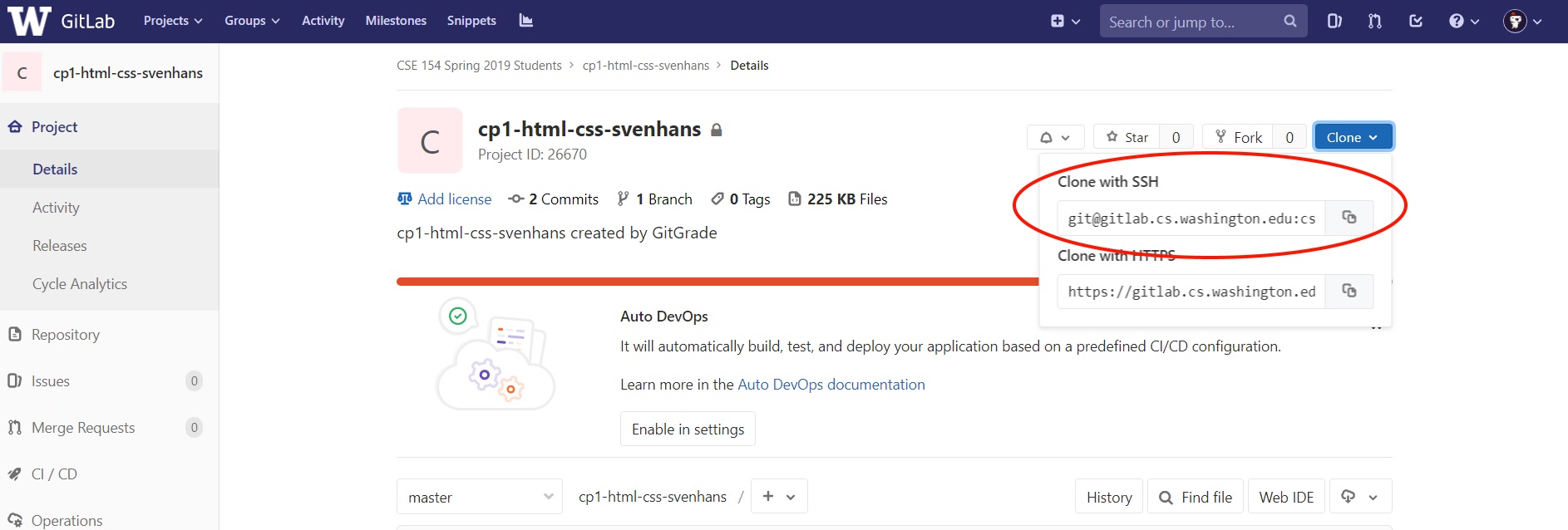The height and width of the screenshot is (530, 1568).
Task: Select the HTTPS clone URL field
Action: coord(1191,292)
